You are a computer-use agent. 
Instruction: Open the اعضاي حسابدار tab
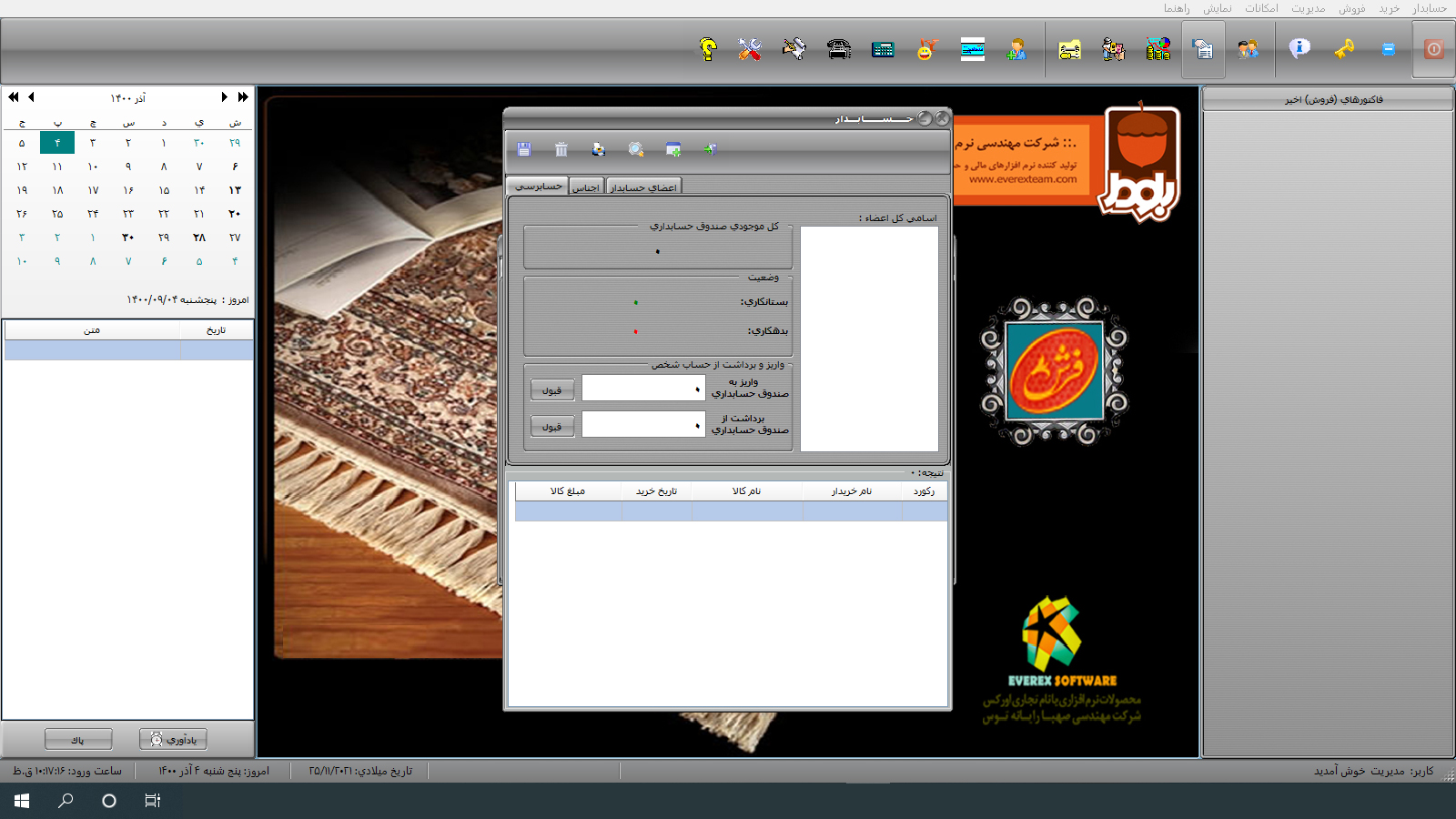(643, 187)
